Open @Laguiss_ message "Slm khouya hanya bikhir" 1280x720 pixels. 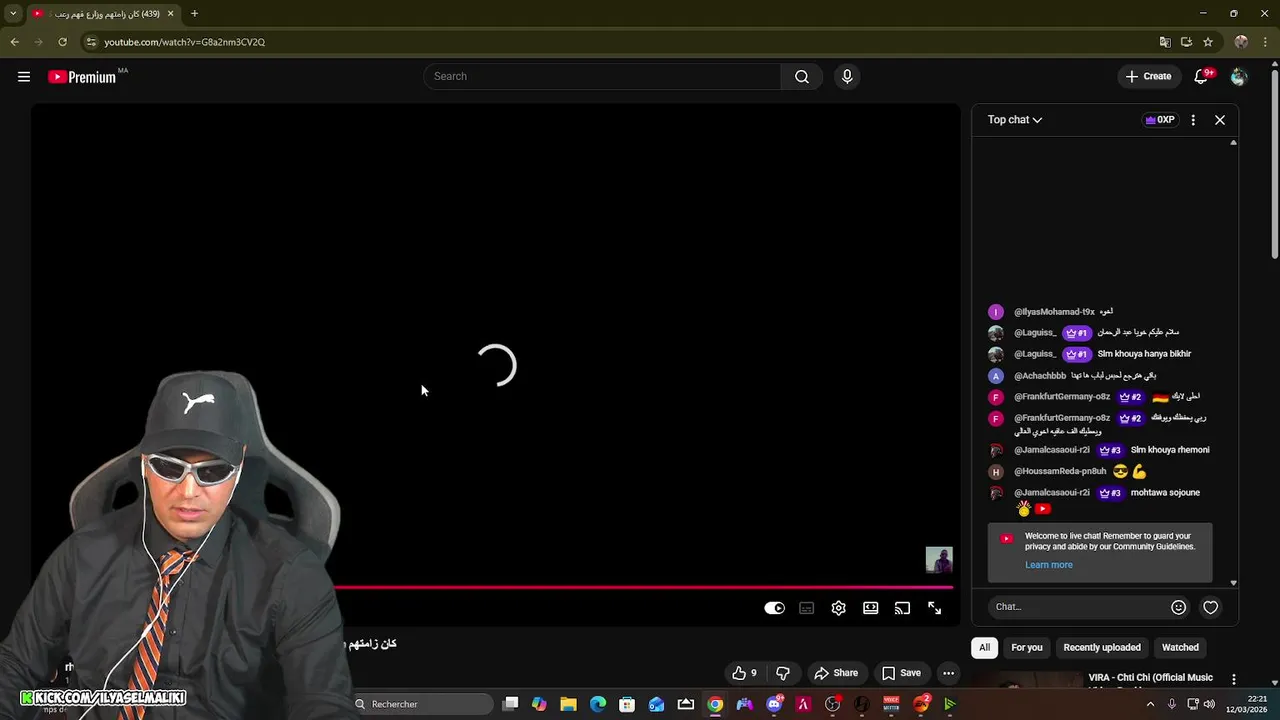tap(1144, 354)
